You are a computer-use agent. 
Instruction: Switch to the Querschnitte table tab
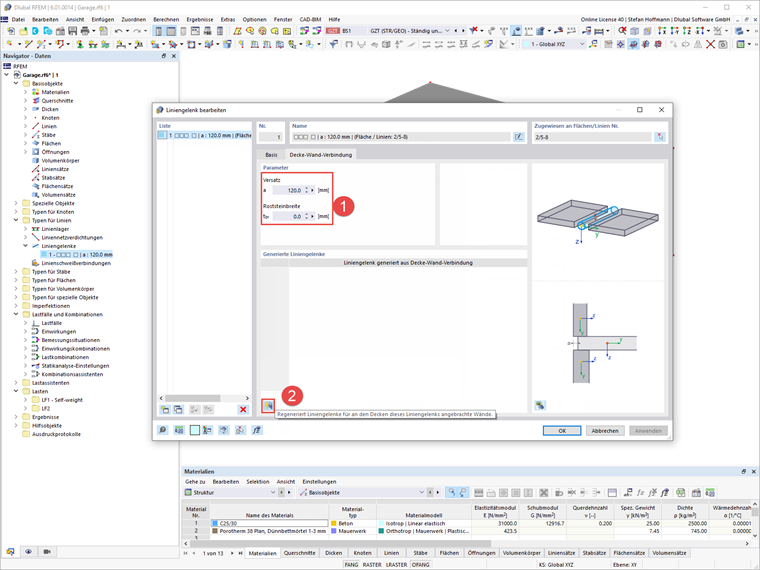coord(300,553)
